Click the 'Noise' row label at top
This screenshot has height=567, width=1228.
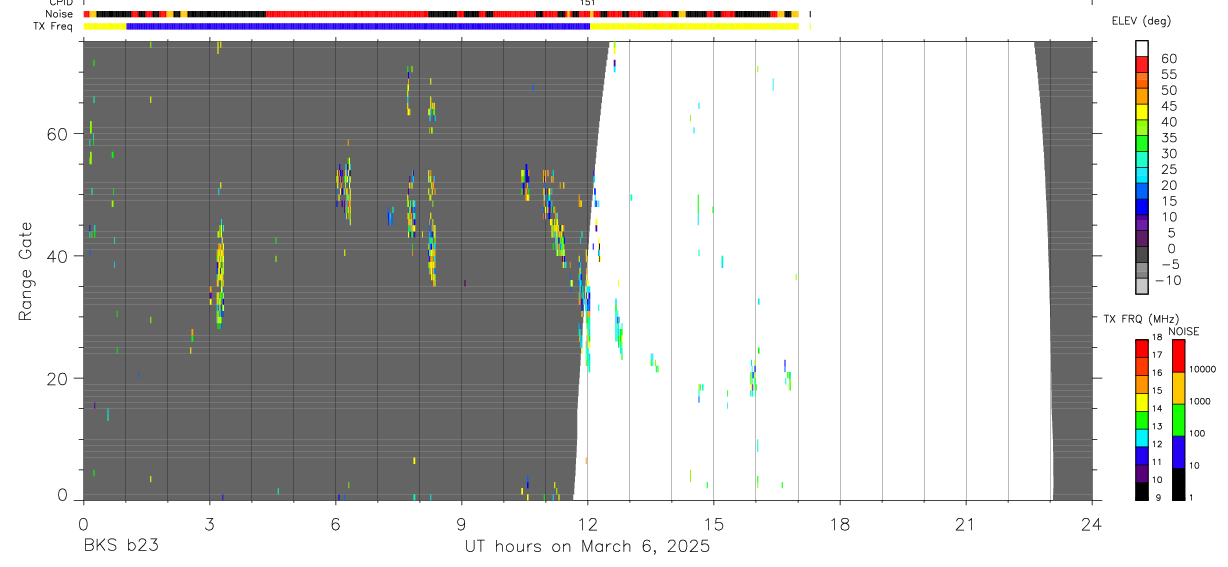(58, 14)
